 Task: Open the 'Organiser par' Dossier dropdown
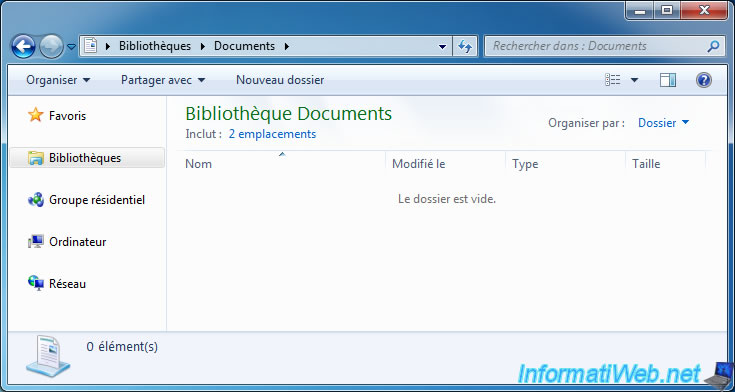[663, 123]
